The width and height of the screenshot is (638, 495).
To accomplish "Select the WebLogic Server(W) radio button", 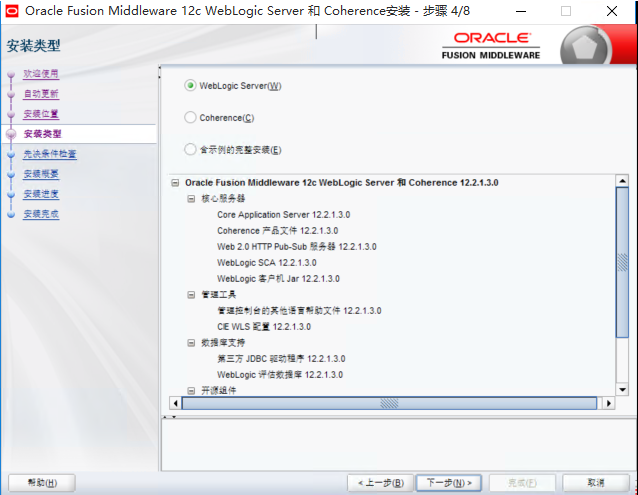I will click(x=190, y=85).
